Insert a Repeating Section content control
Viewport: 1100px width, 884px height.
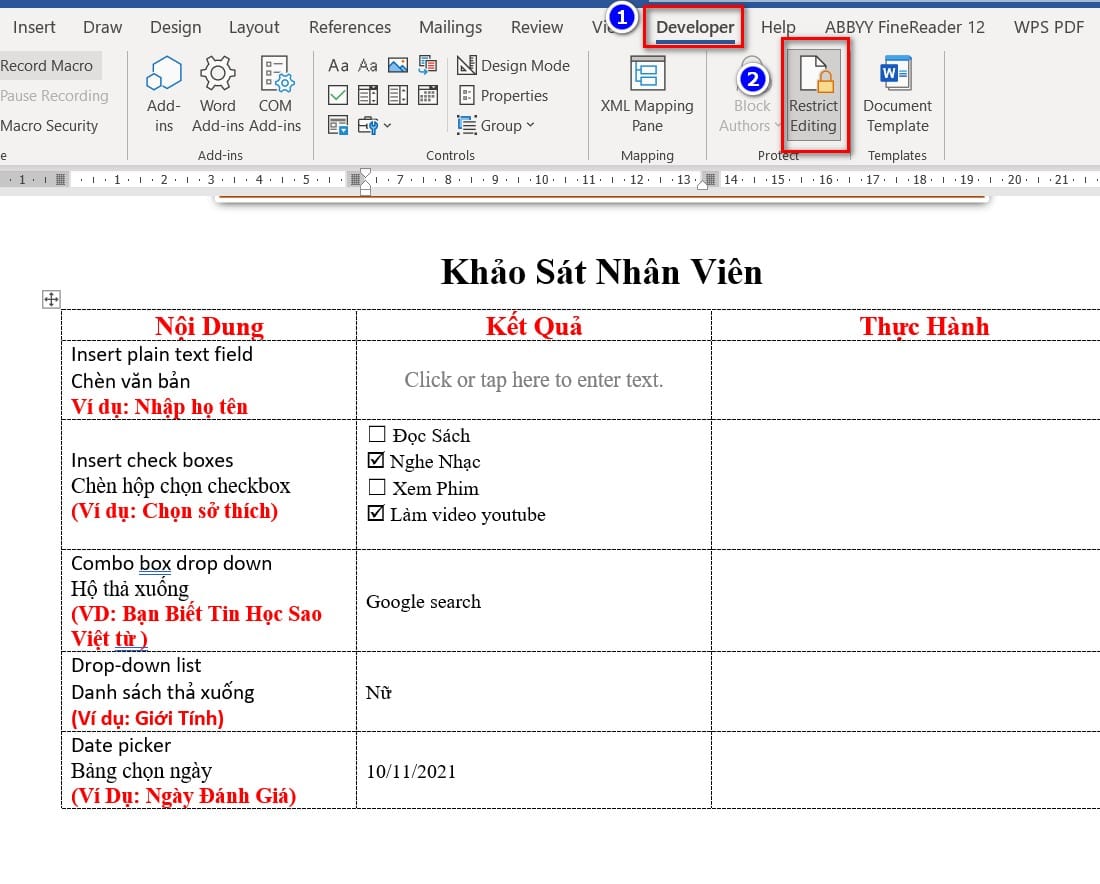(338, 126)
